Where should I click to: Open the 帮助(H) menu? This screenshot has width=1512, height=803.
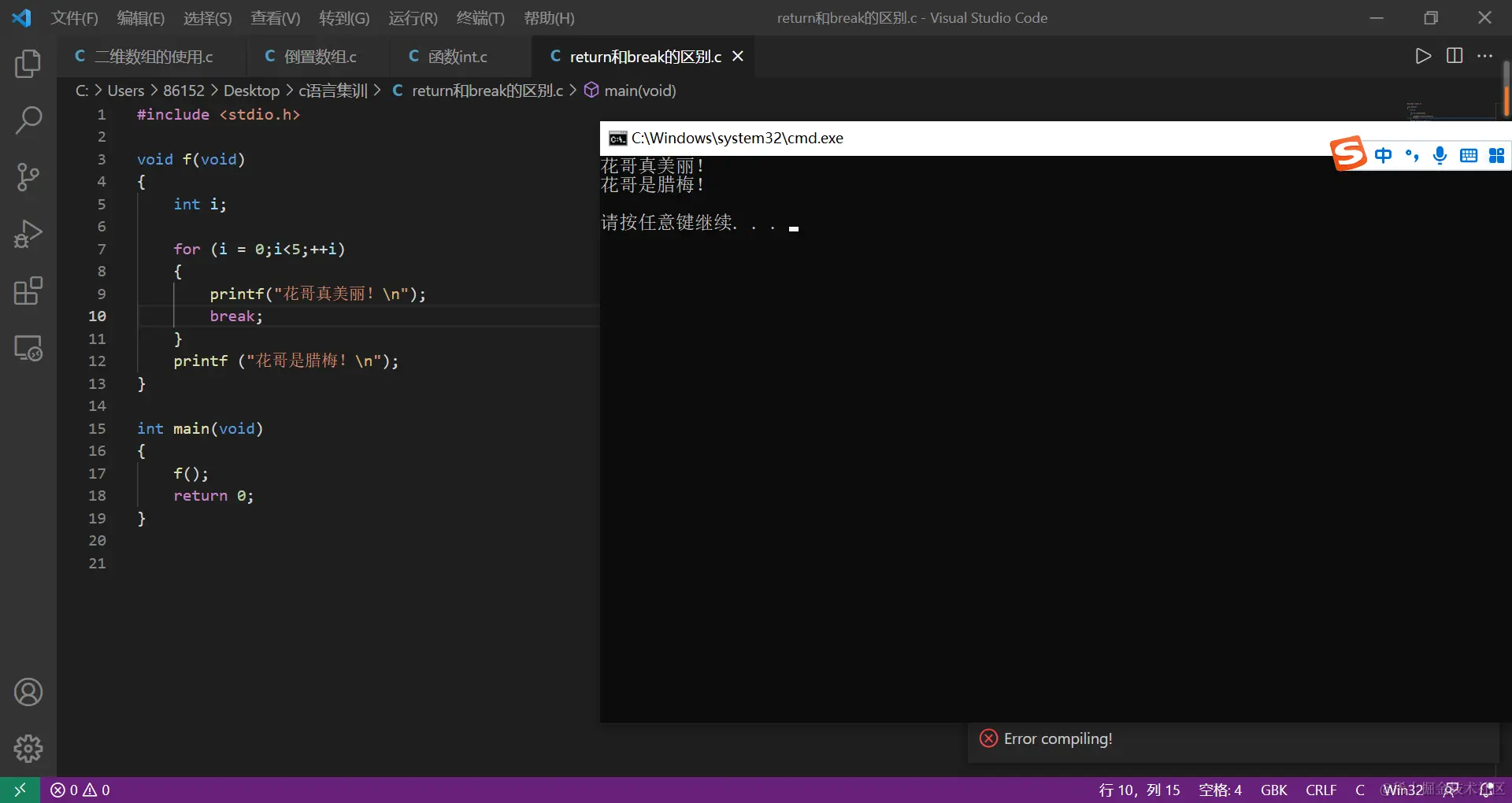point(549,17)
